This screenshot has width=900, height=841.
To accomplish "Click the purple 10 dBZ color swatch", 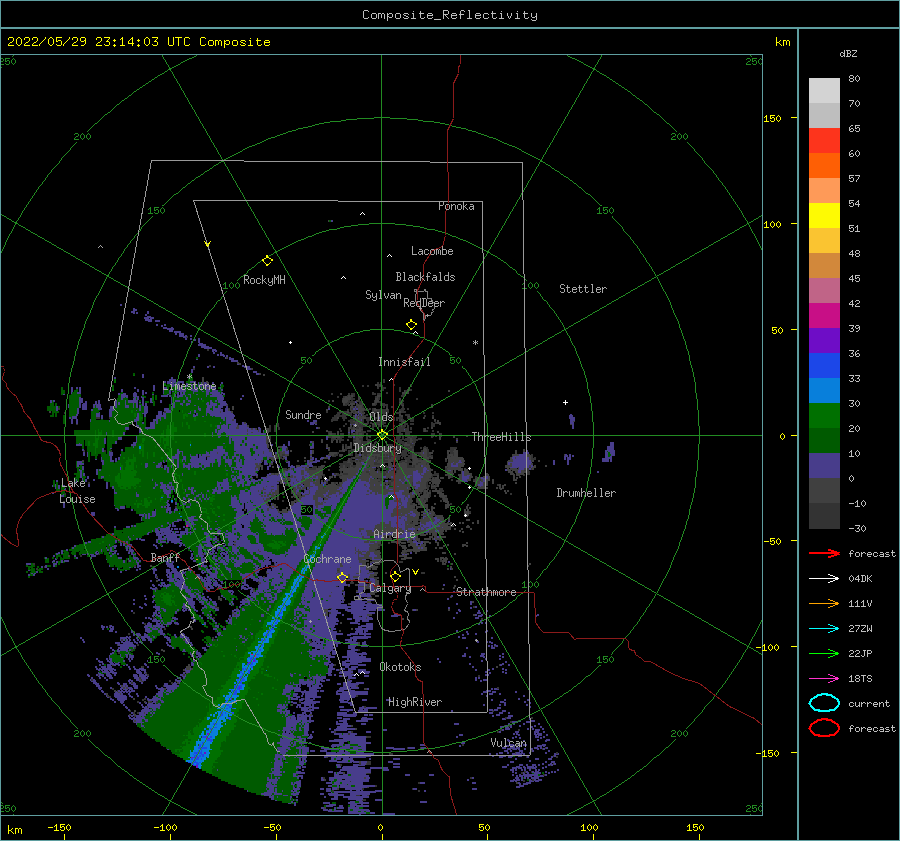I will click(x=824, y=465).
